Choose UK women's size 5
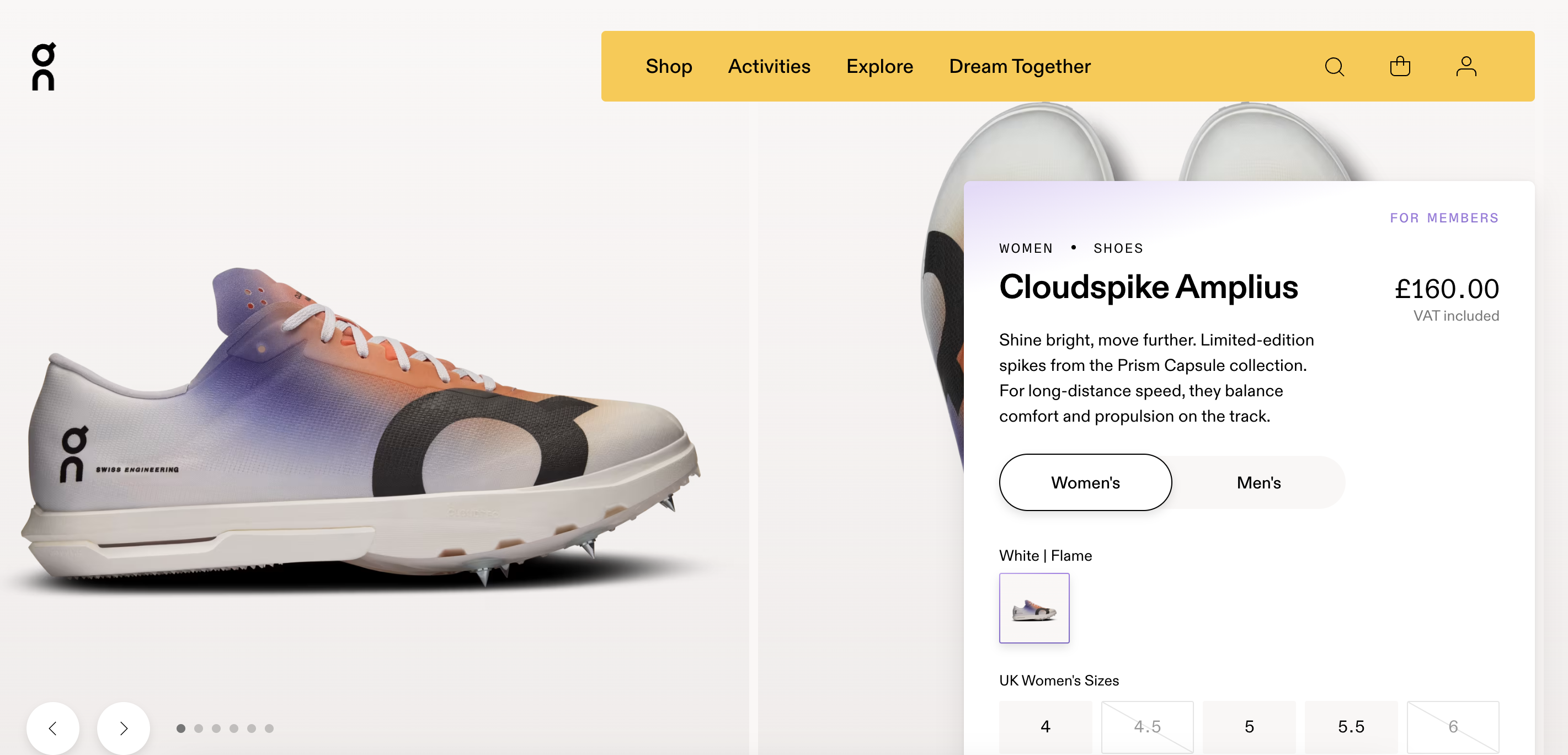Screen dimensions: 1568x755 click(1249, 726)
